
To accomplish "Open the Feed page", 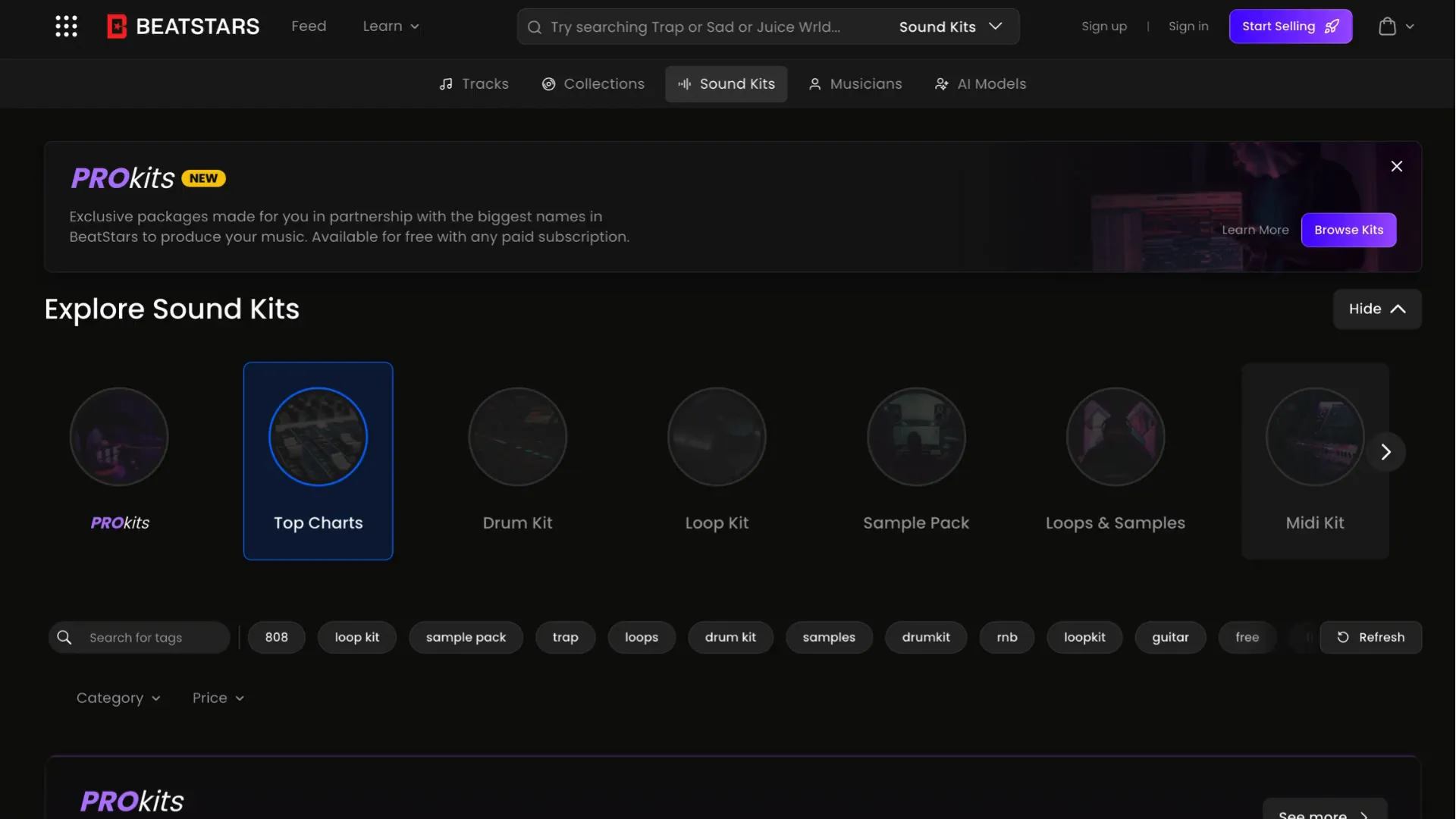I will [309, 27].
